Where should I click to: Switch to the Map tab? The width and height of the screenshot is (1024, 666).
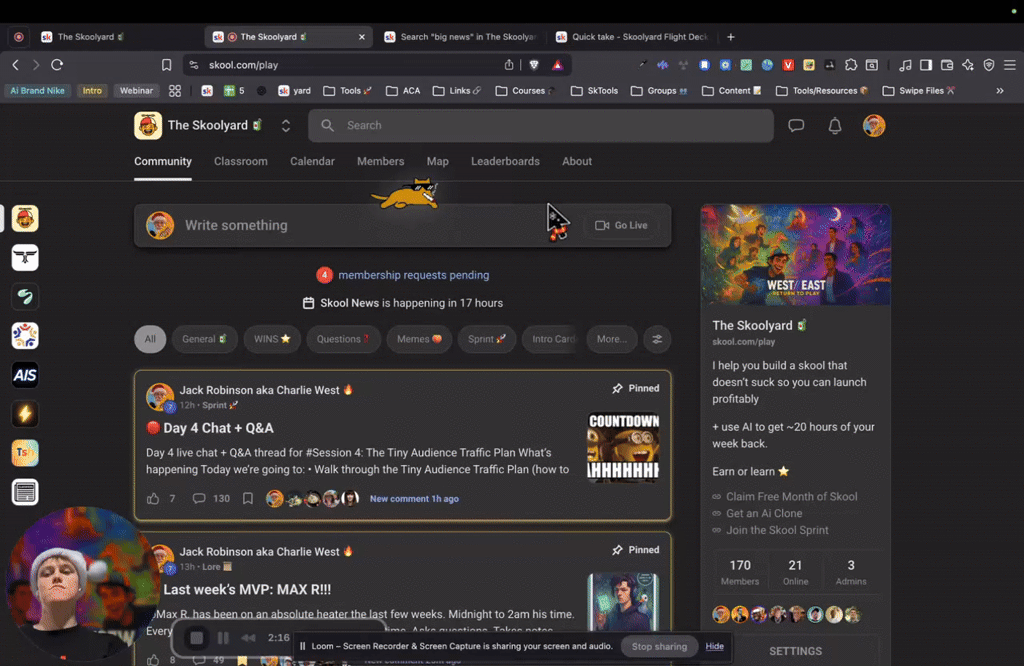point(438,161)
